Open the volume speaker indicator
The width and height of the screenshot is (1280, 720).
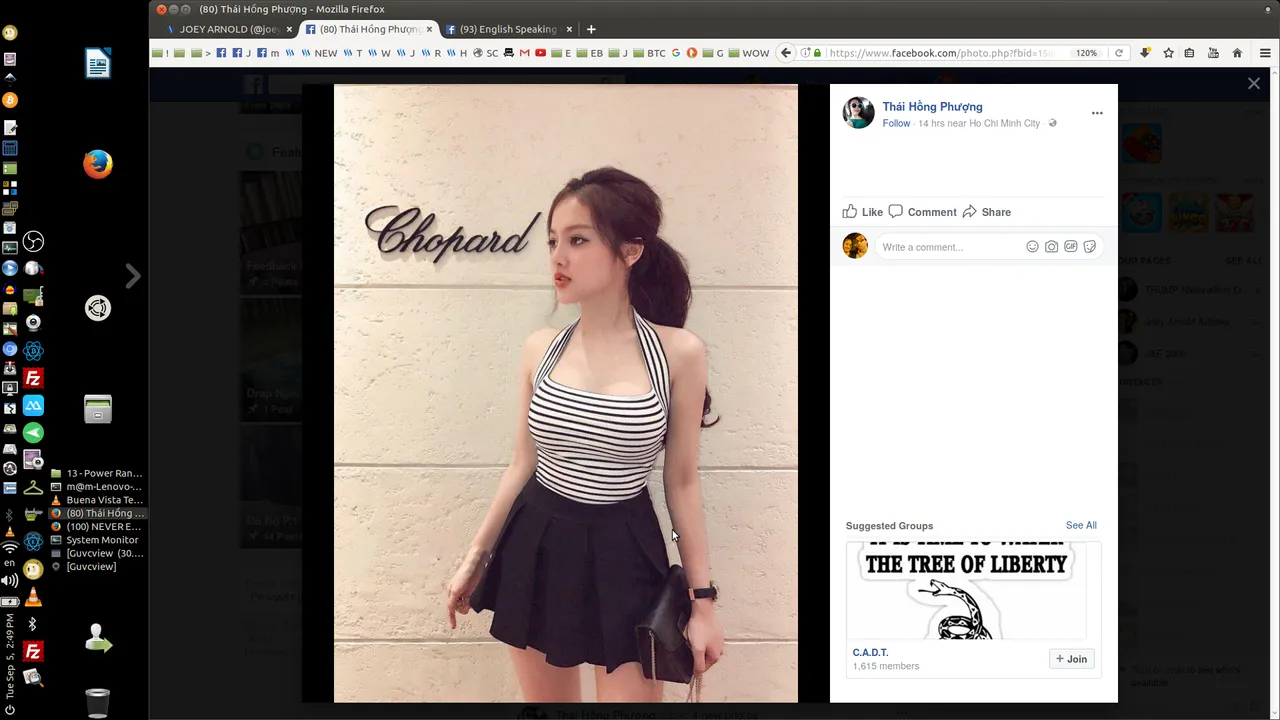coord(10,580)
